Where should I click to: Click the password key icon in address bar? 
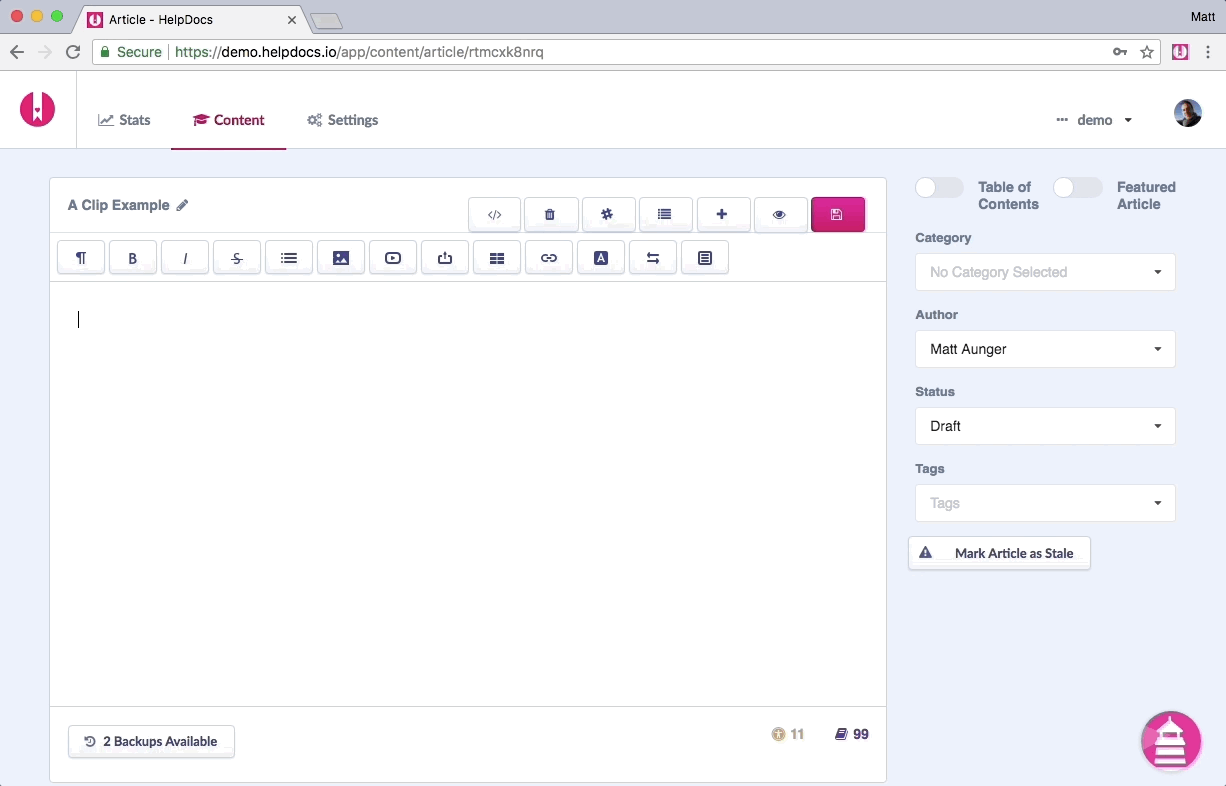[x=1120, y=52]
